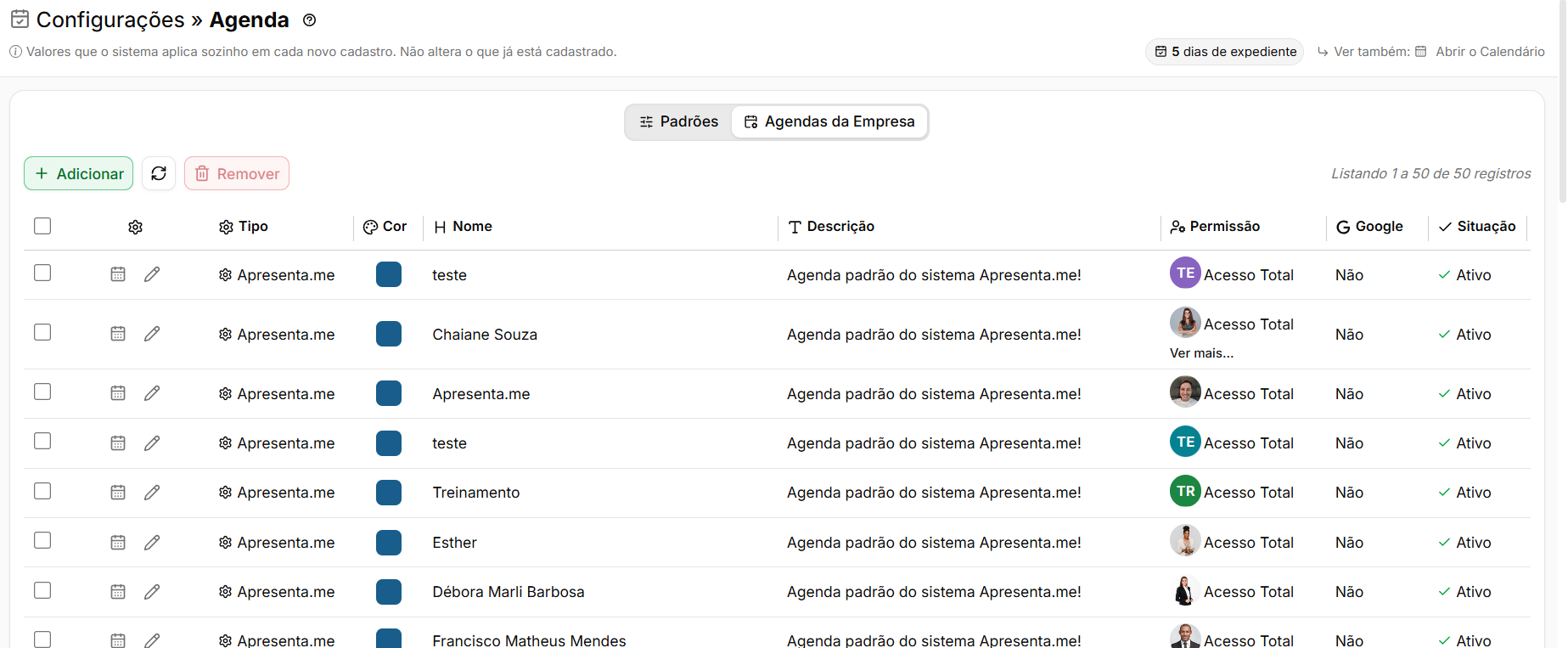Select the Agendas da Empresa tab
Viewport: 1568px width, 648px height.
pos(829,121)
